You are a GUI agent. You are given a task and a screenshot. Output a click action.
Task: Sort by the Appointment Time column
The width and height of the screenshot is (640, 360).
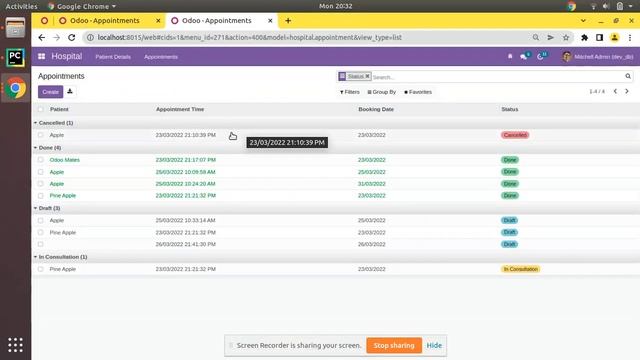tap(180, 109)
